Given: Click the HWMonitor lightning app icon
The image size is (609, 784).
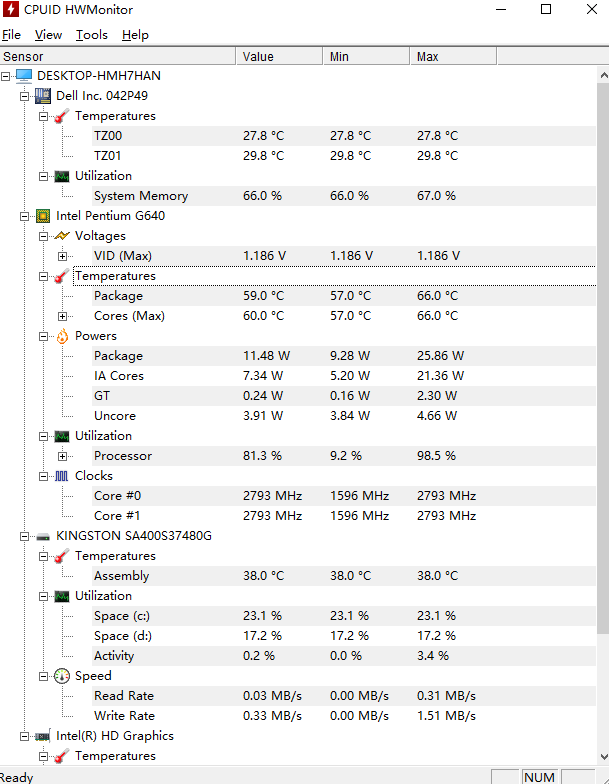Looking at the screenshot, I should [12, 10].
